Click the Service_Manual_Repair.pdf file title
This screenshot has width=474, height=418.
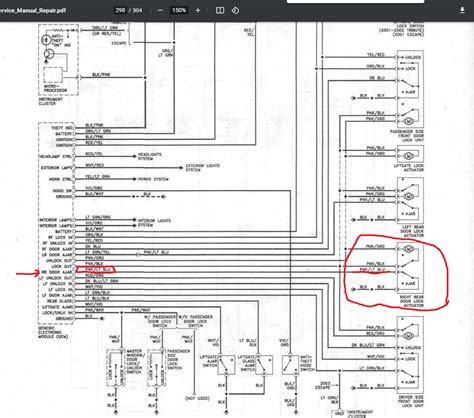(33, 10)
